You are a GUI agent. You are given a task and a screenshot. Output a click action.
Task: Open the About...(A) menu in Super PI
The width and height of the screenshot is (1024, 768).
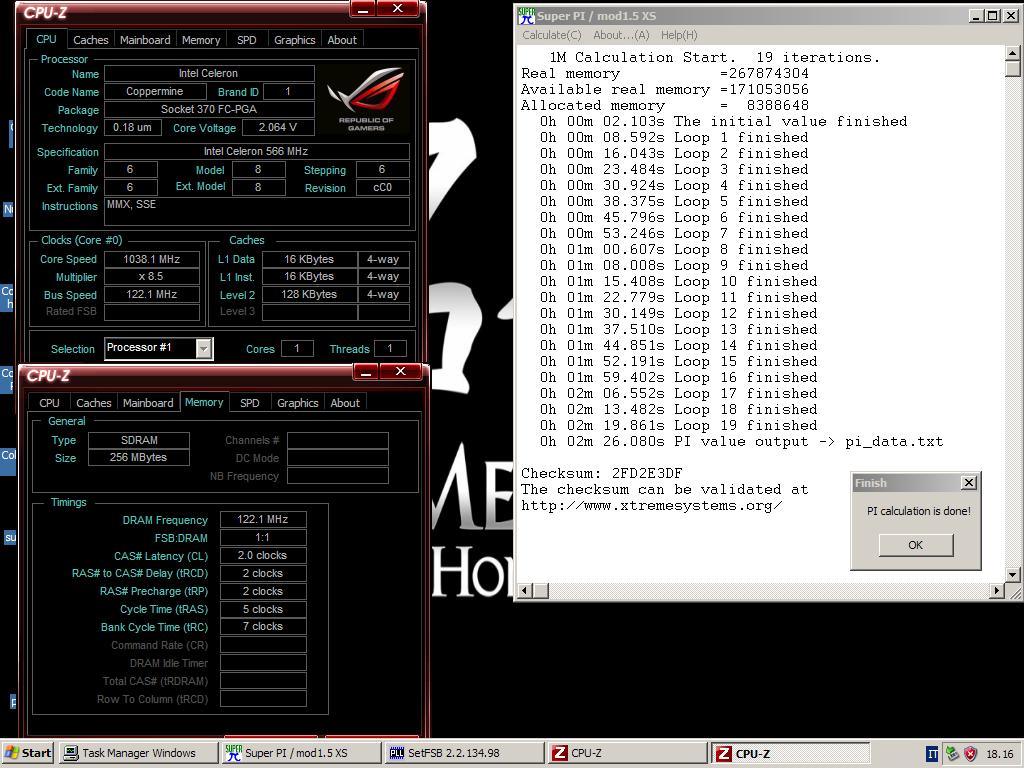[x=621, y=35]
